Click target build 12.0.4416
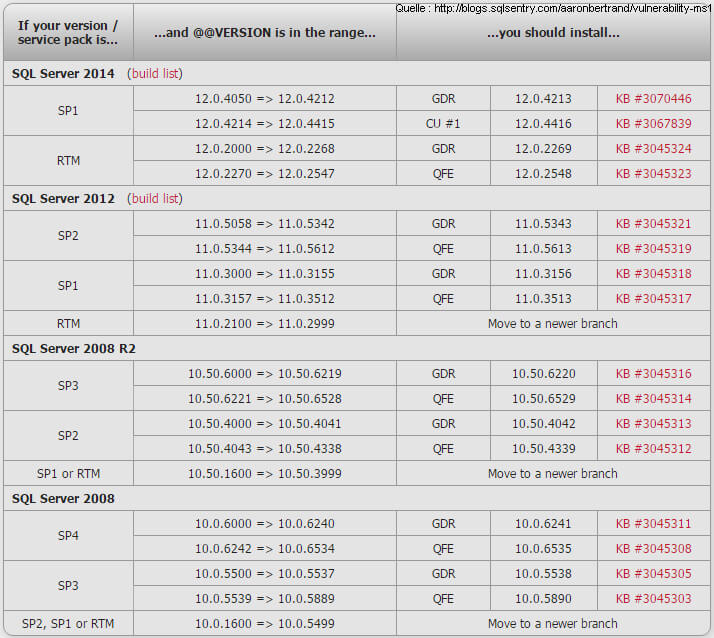This screenshot has width=714, height=638. click(x=543, y=124)
